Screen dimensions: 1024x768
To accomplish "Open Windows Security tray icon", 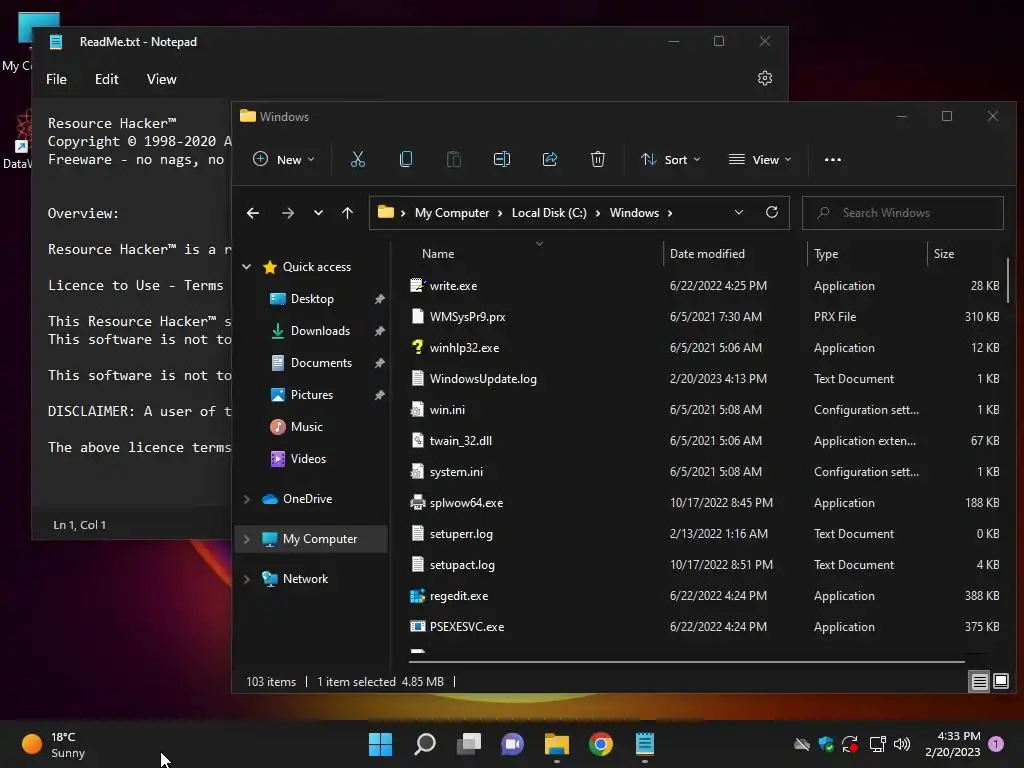I will (826, 744).
